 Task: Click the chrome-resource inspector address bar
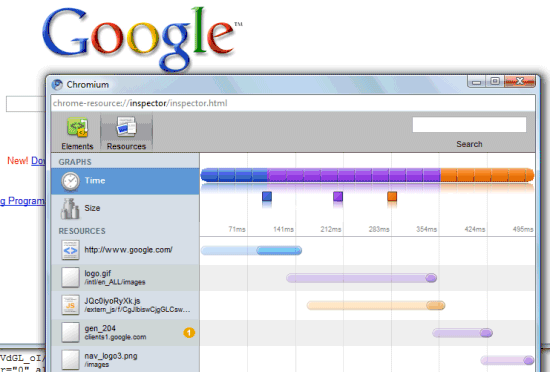(x=293, y=103)
